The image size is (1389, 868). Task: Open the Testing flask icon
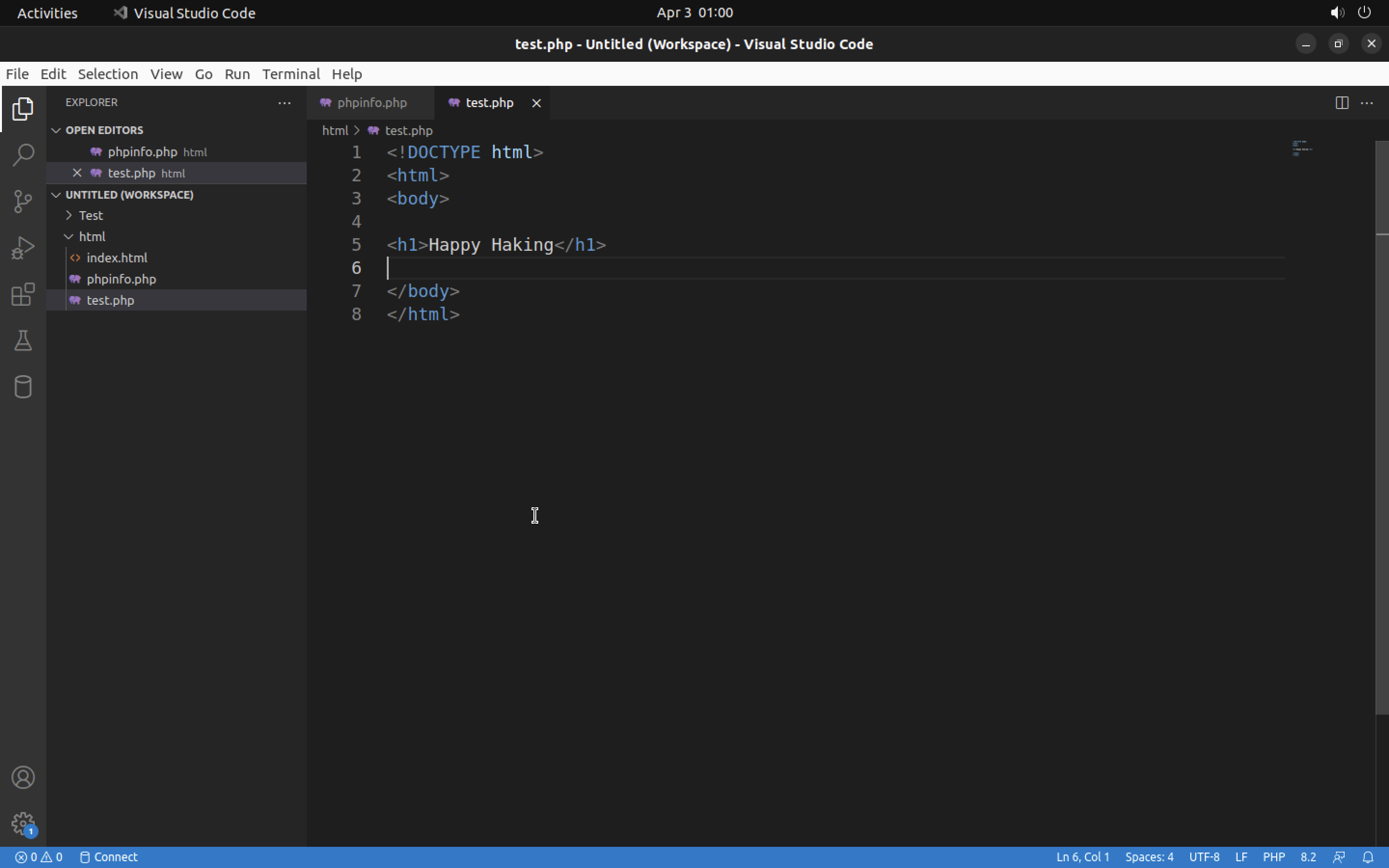(23, 341)
